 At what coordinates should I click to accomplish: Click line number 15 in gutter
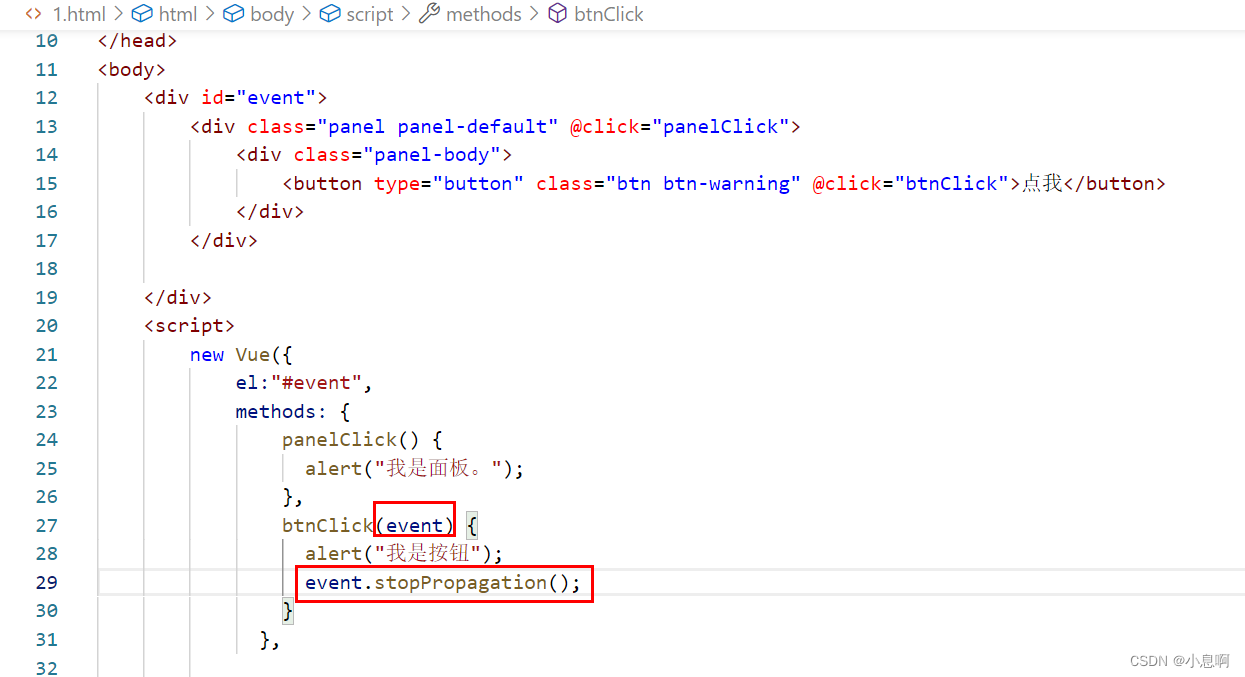click(x=46, y=184)
